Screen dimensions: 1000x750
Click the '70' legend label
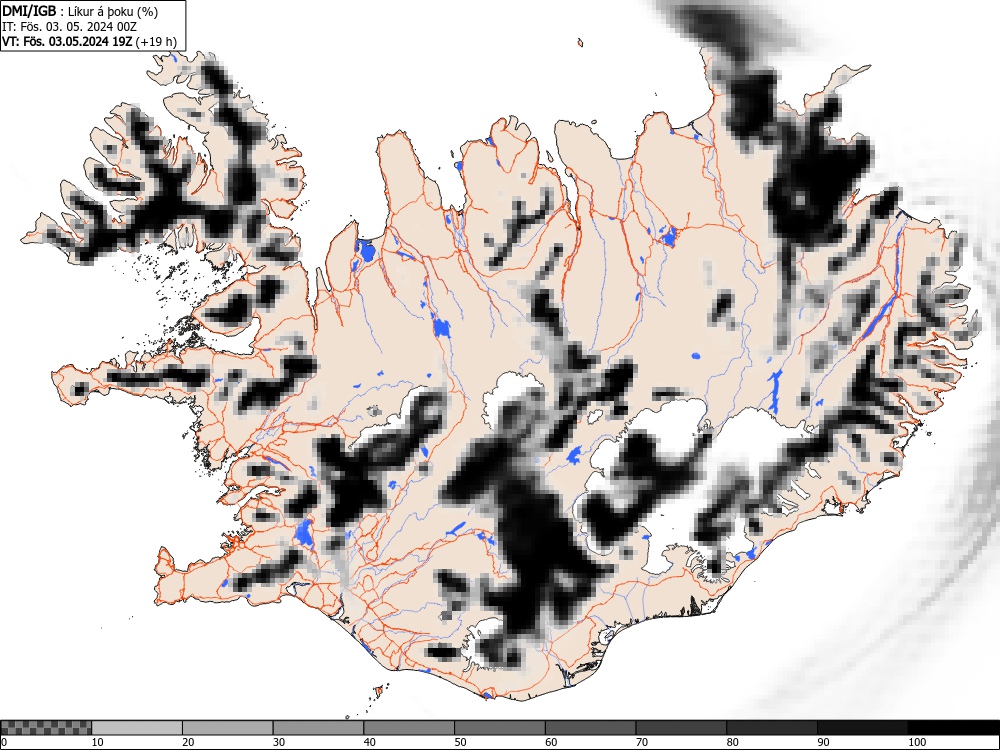[641, 742]
